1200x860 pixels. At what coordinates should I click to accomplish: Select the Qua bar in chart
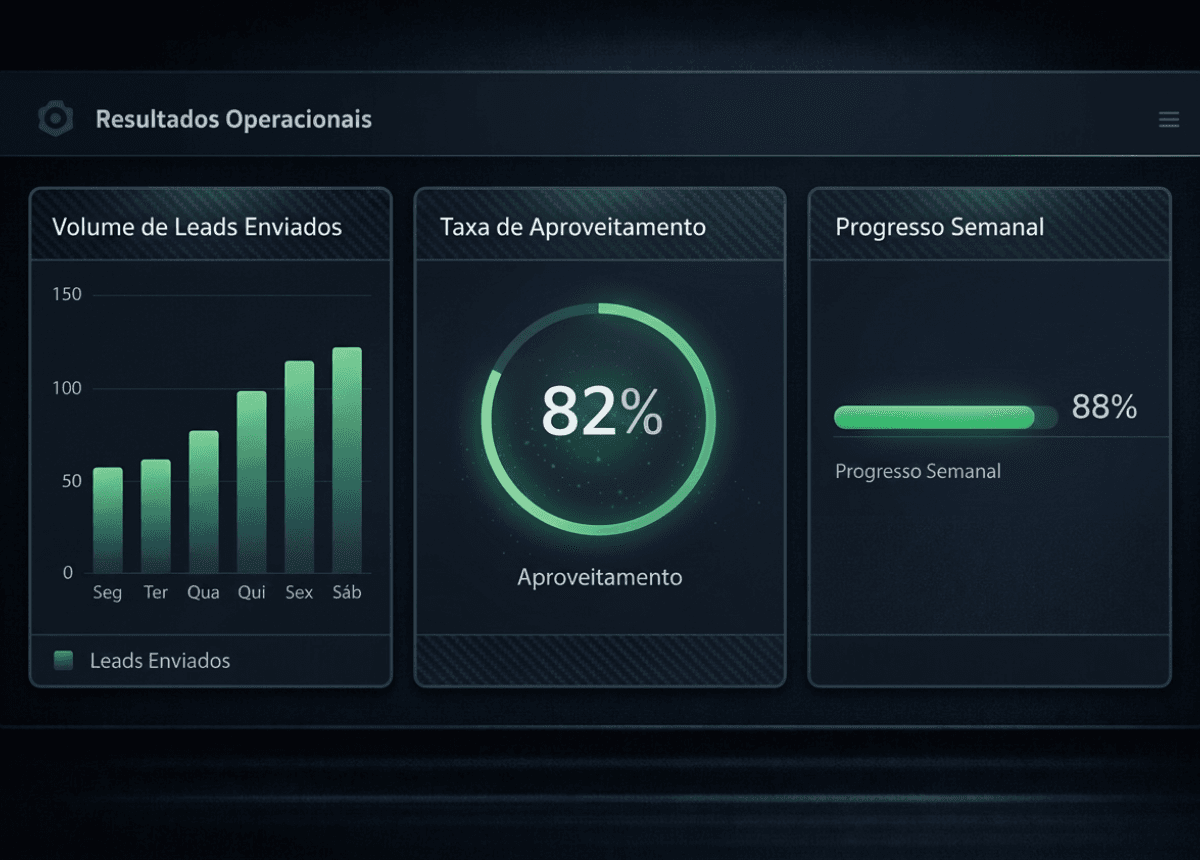coord(204,501)
